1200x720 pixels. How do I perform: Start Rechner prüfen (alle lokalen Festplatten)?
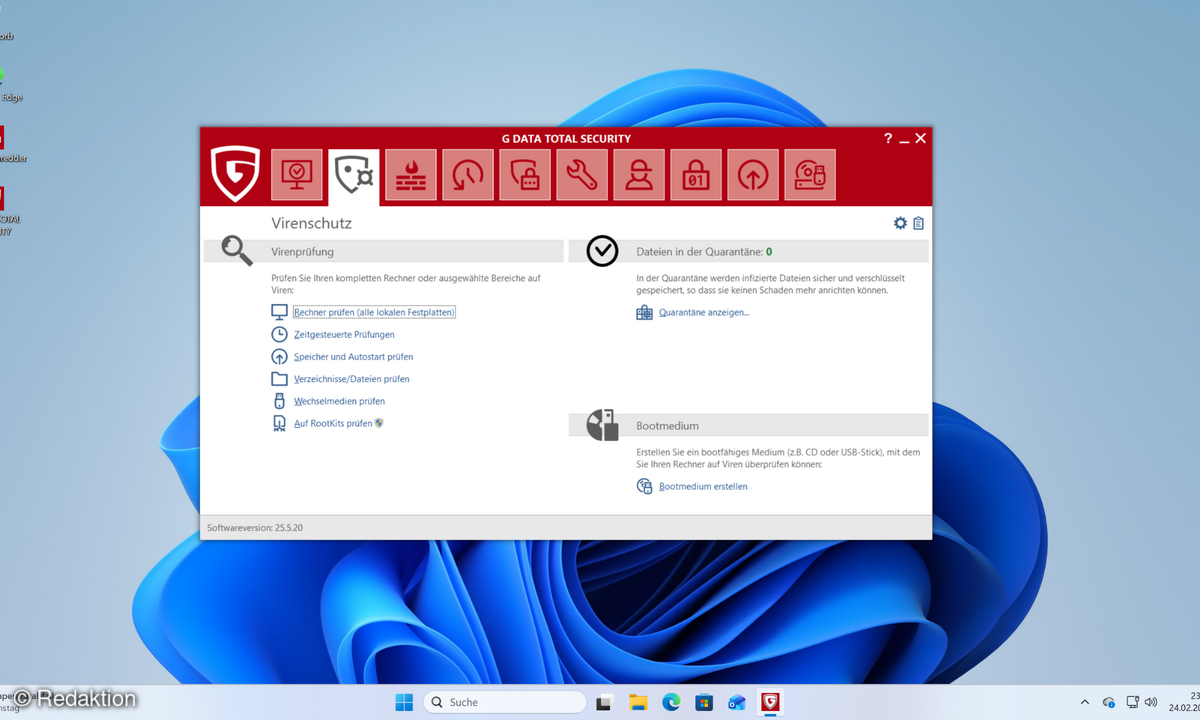(373, 311)
